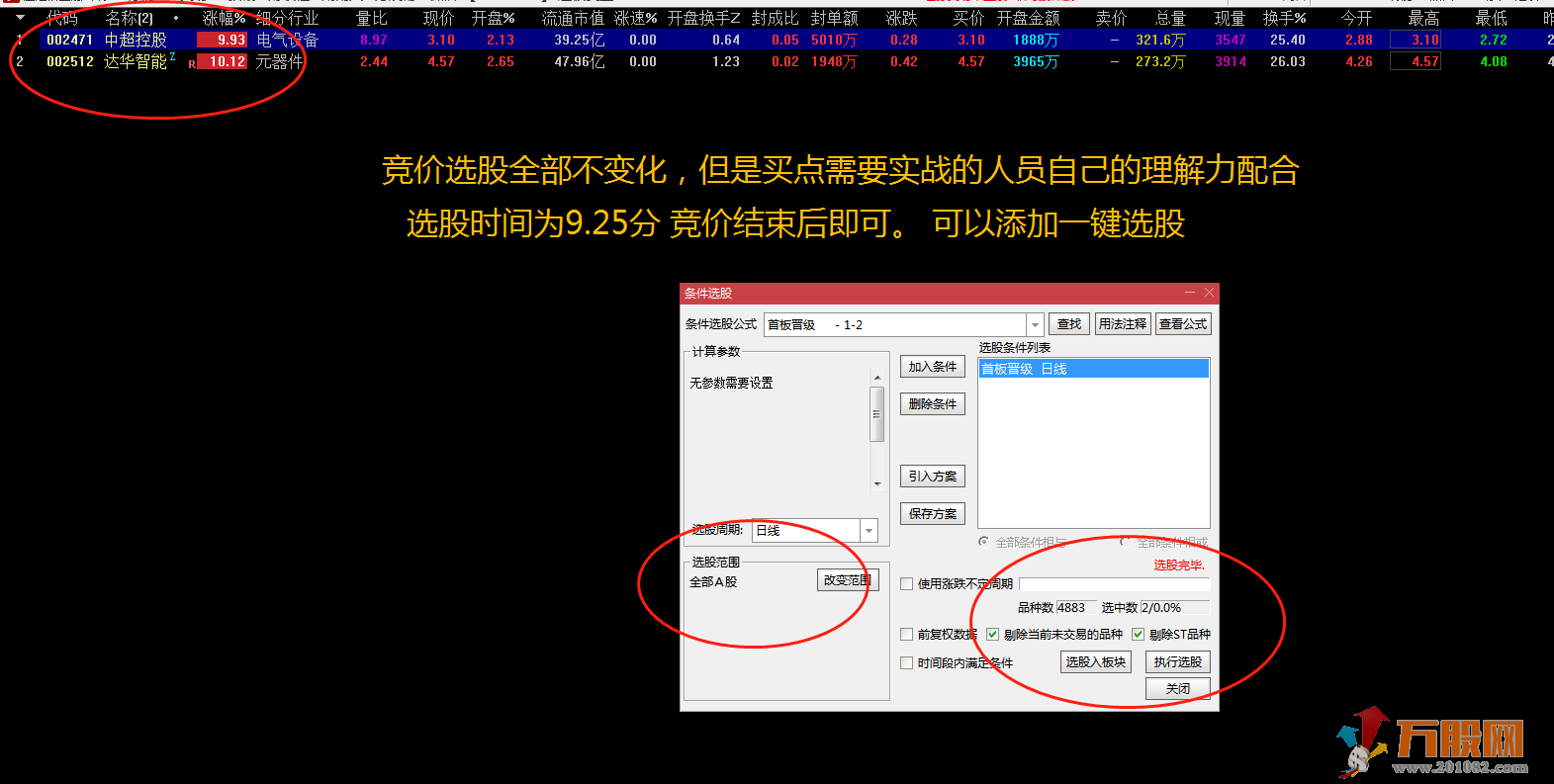
Task: Click 改变范围 button
Action: point(848,580)
